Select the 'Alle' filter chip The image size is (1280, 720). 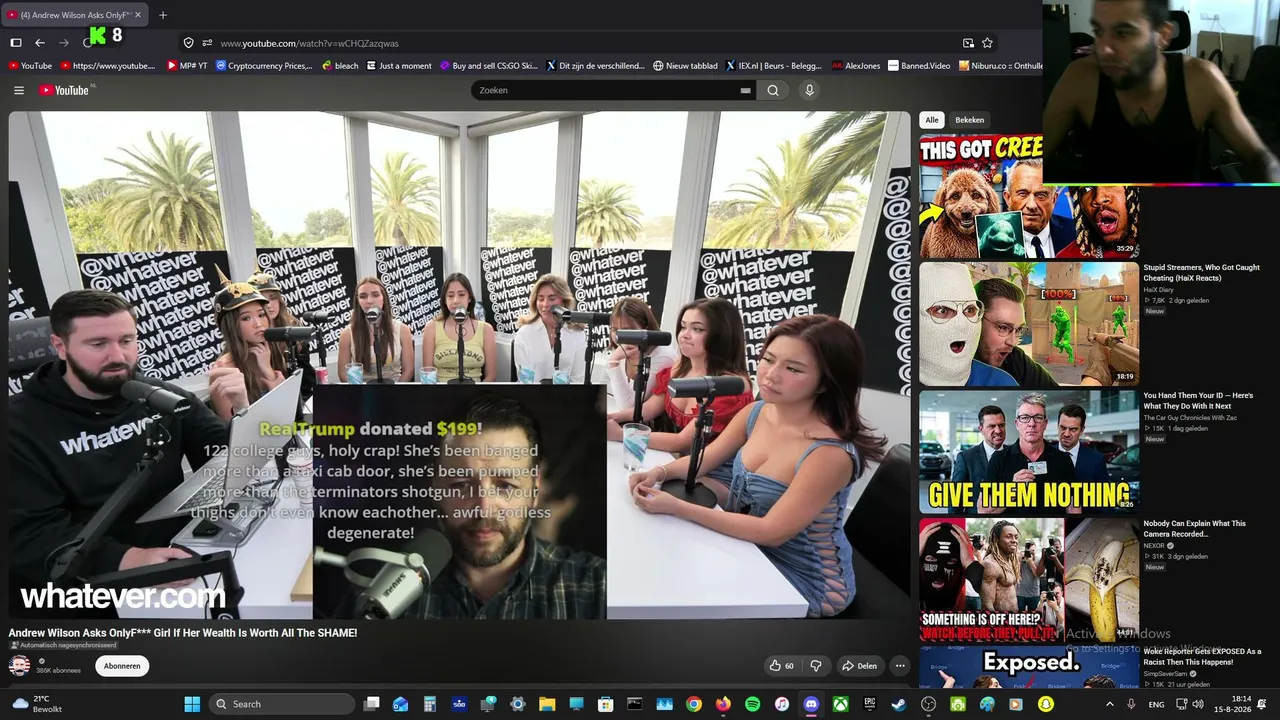(x=932, y=120)
